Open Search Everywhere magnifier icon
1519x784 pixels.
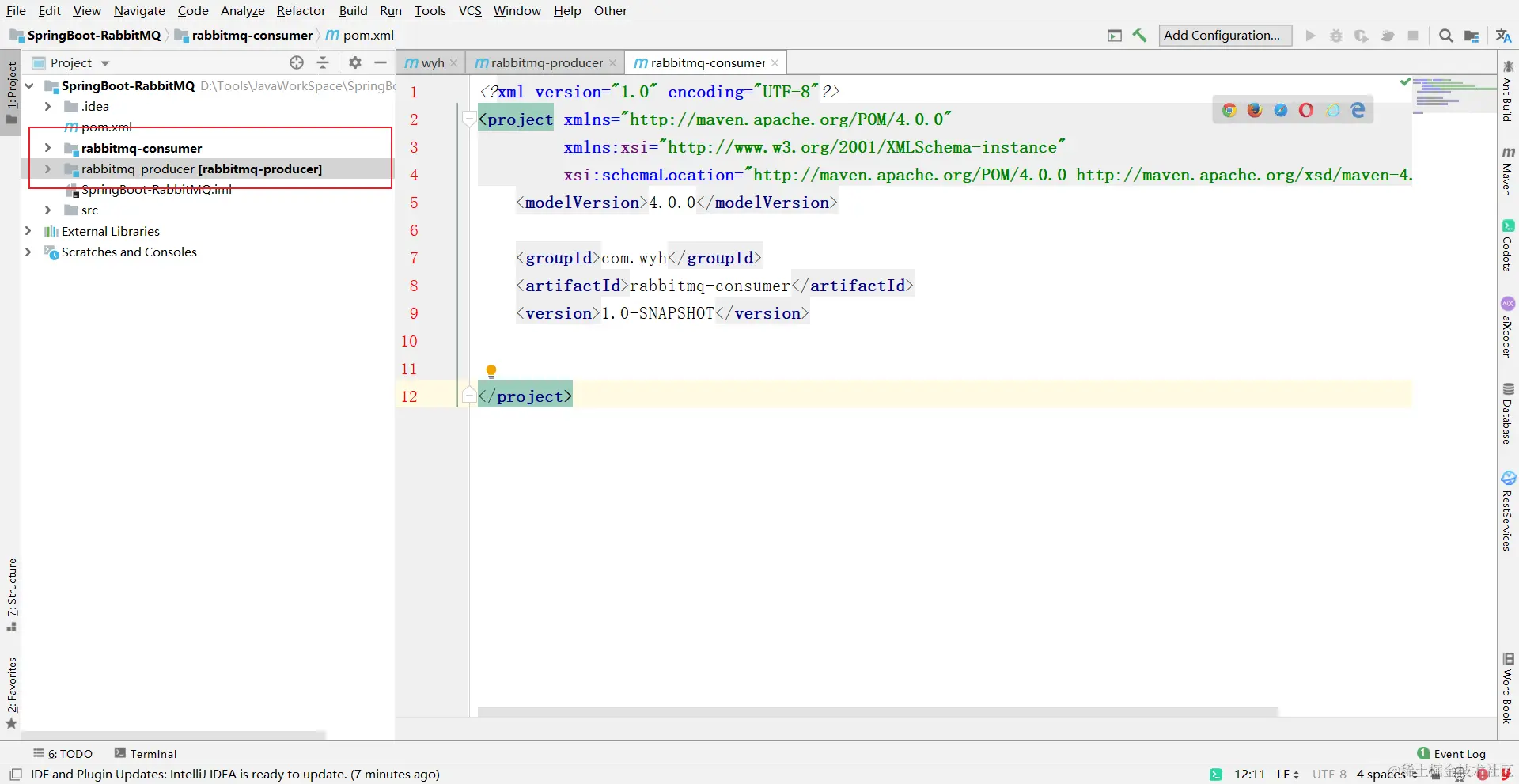1446,36
